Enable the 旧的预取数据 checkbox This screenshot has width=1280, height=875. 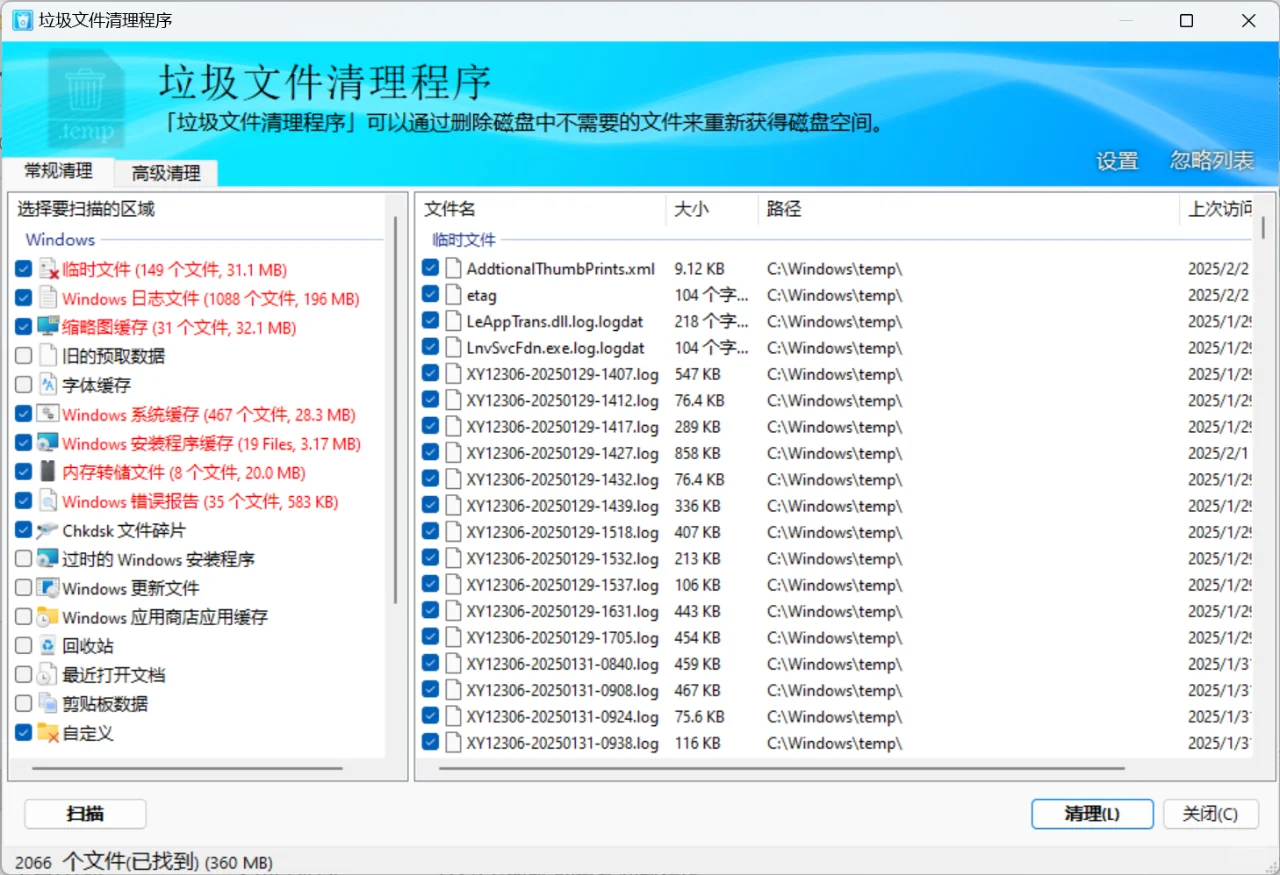24,355
